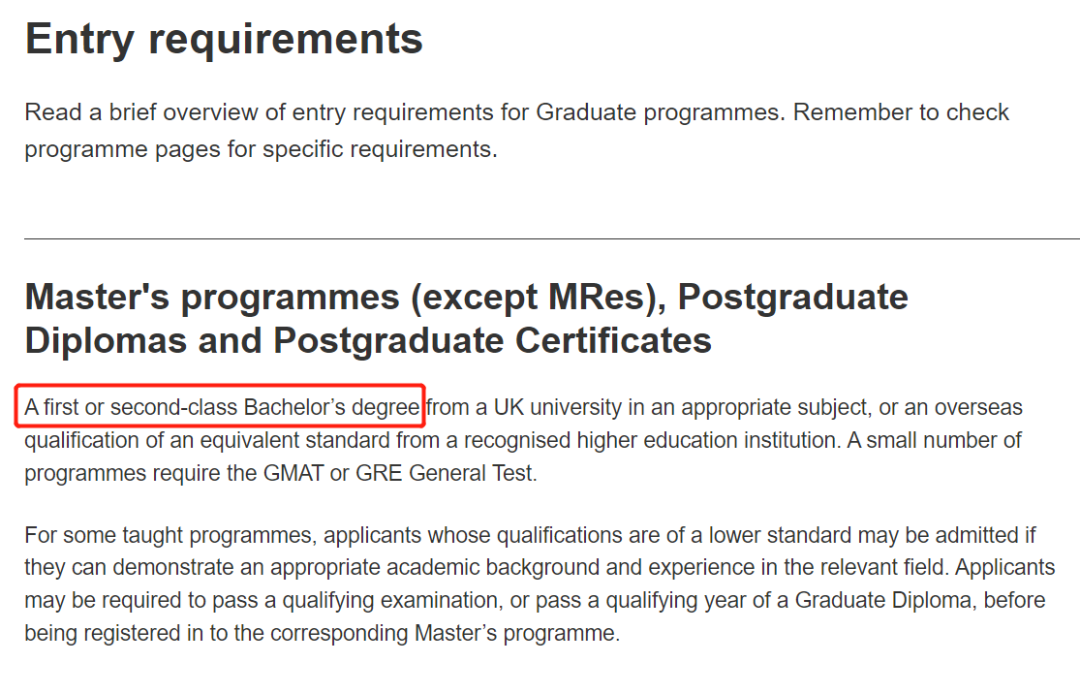The image size is (1080, 694).
Task: Click the red-outlined "A first or second-class Bachelor's degree" text
Action: click(221, 407)
